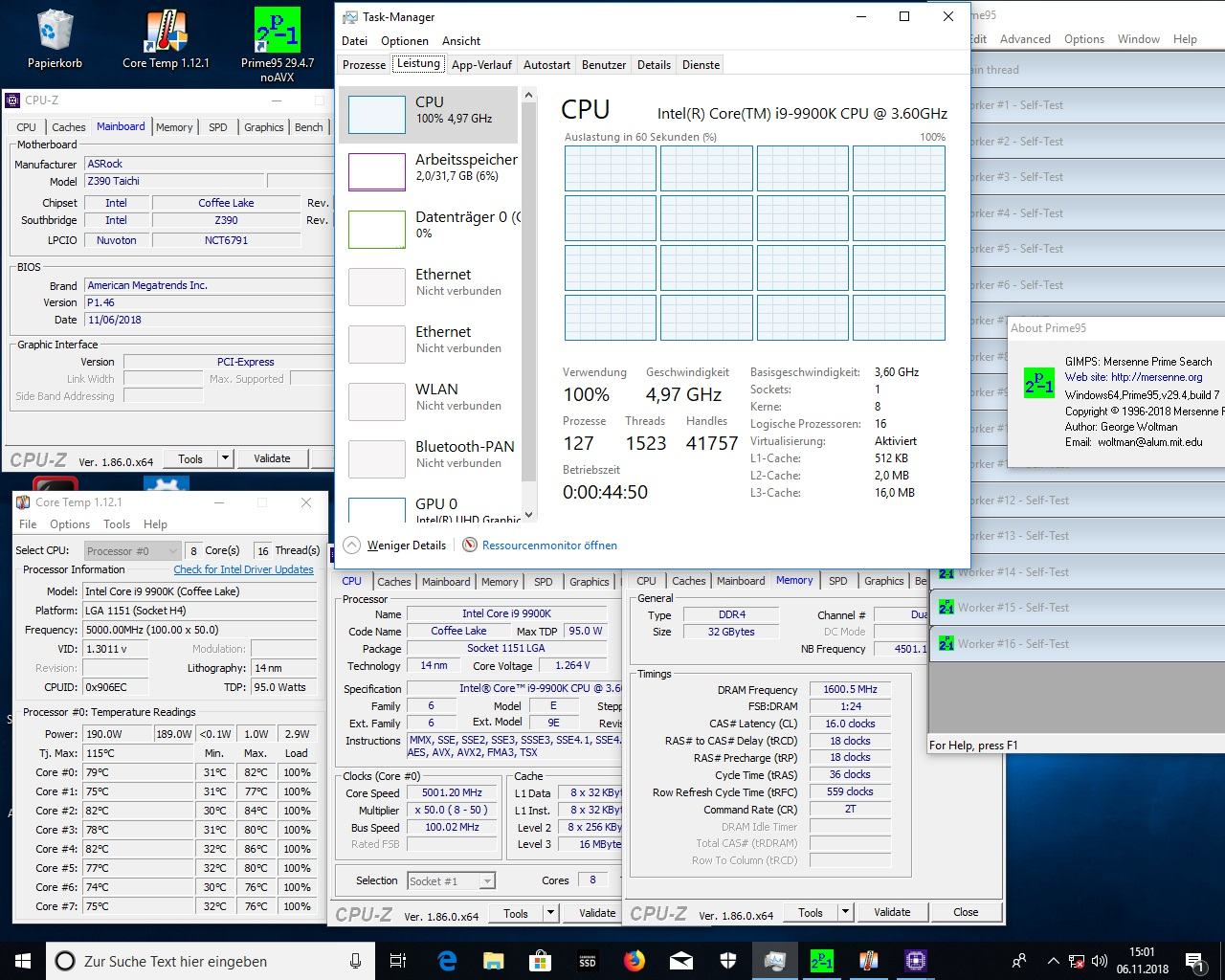Viewport: 1225px width, 980px height.
Task: Select WLAN in Task-Manager sidebar
Action: (x=431, y=401)
